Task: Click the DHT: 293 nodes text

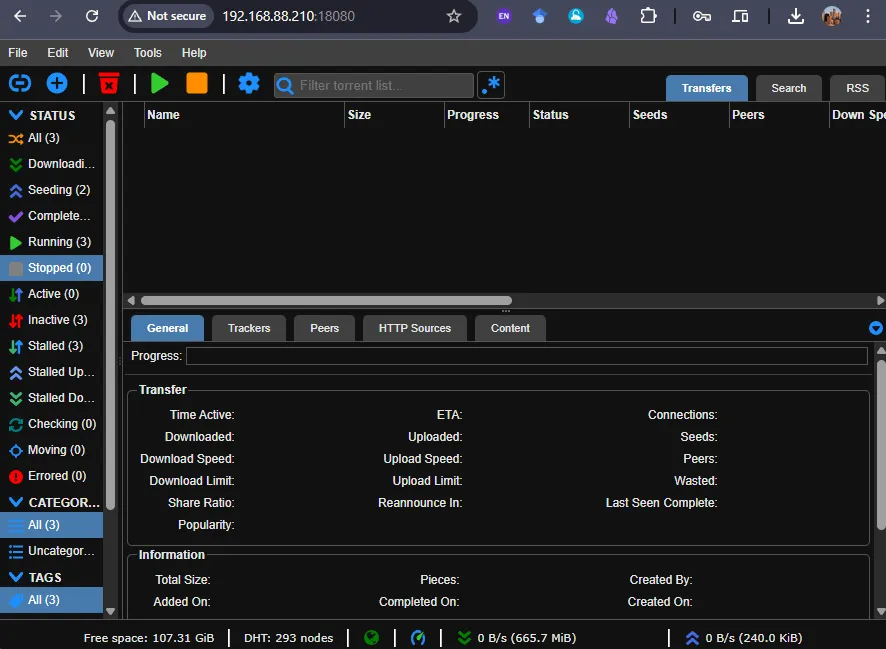Action: click(x=288, y=638)
